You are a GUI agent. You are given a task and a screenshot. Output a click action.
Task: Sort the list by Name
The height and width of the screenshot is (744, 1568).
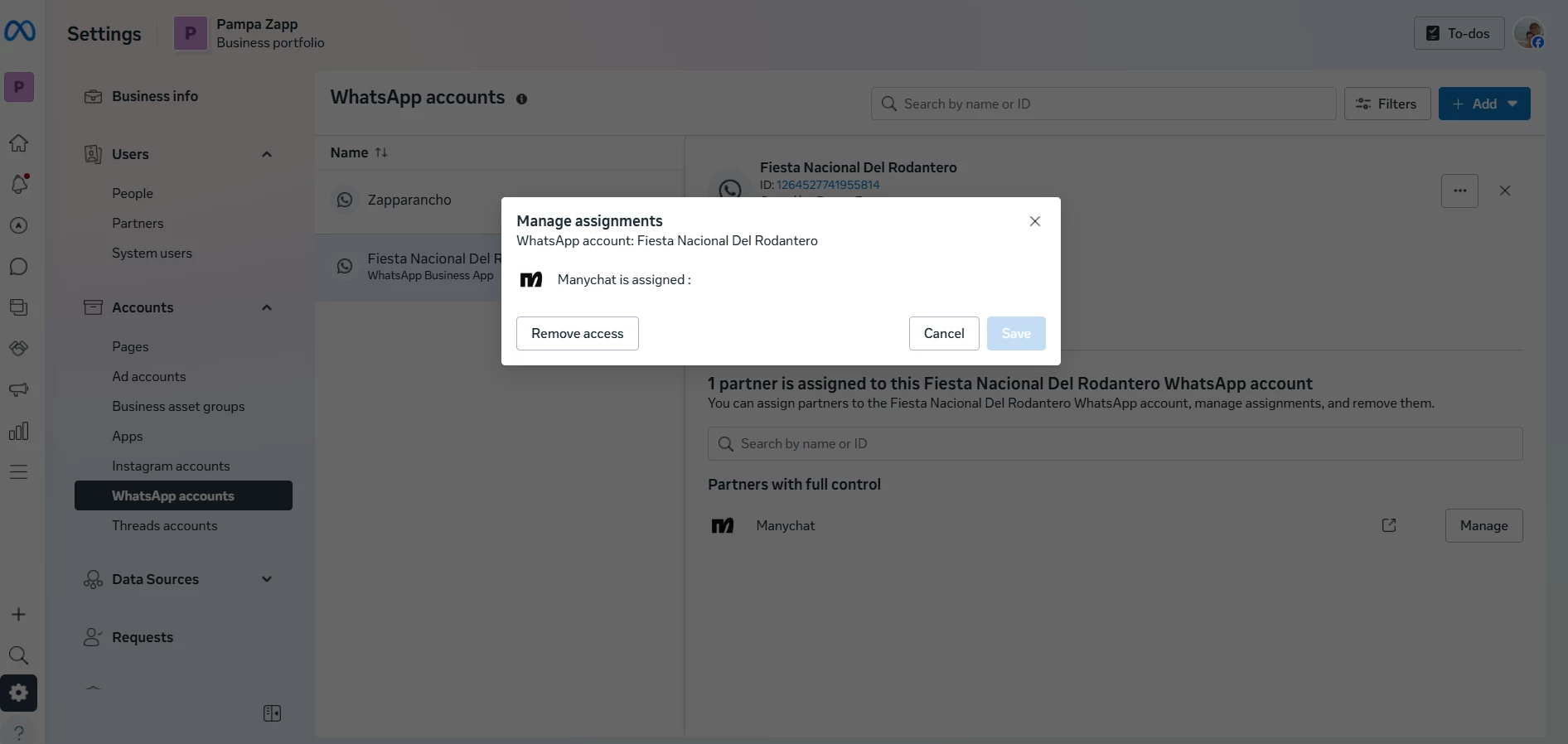(x=359, y=152)
